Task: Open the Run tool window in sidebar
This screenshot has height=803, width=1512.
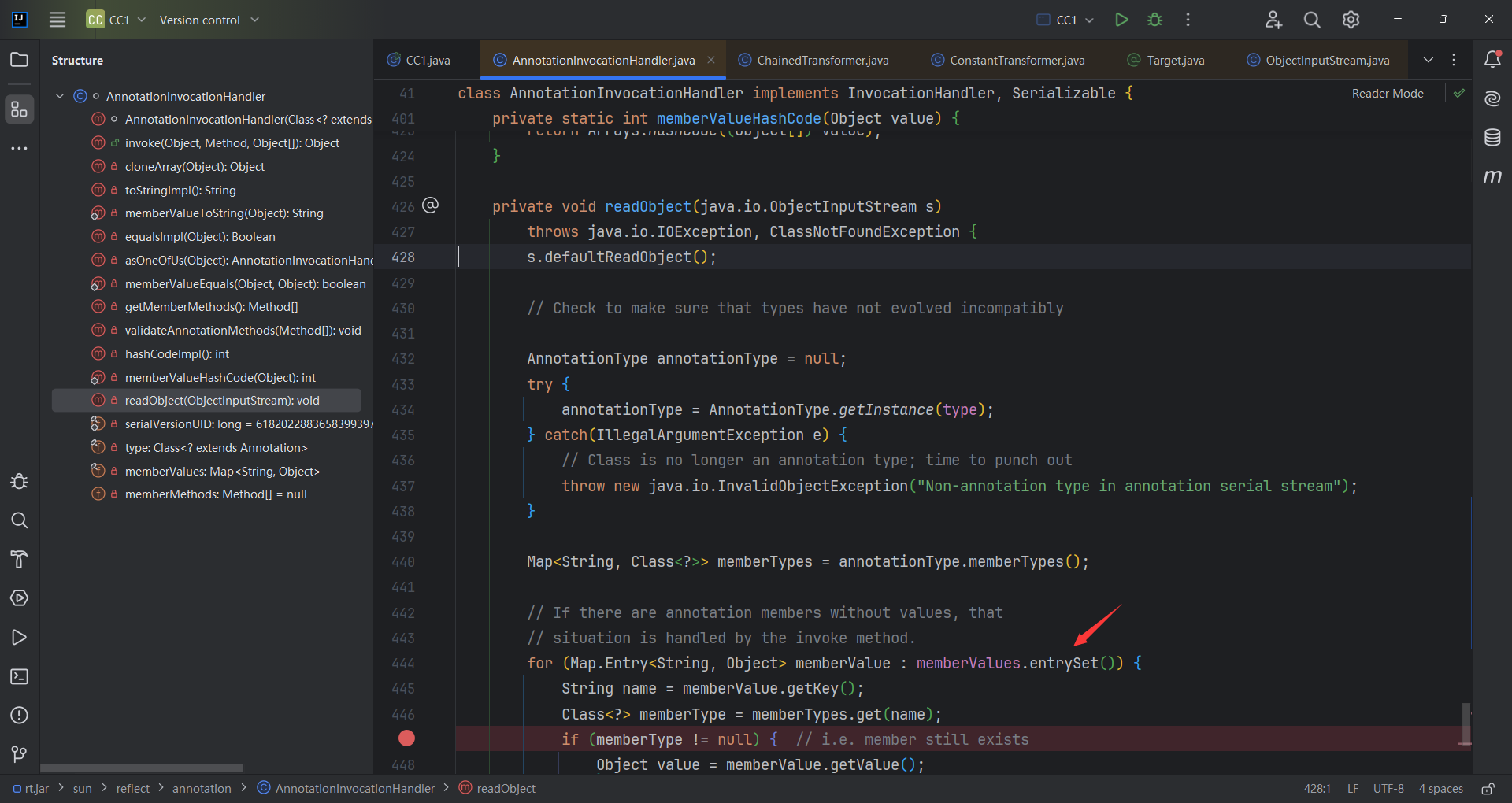Action: click(x=19, y=637)
